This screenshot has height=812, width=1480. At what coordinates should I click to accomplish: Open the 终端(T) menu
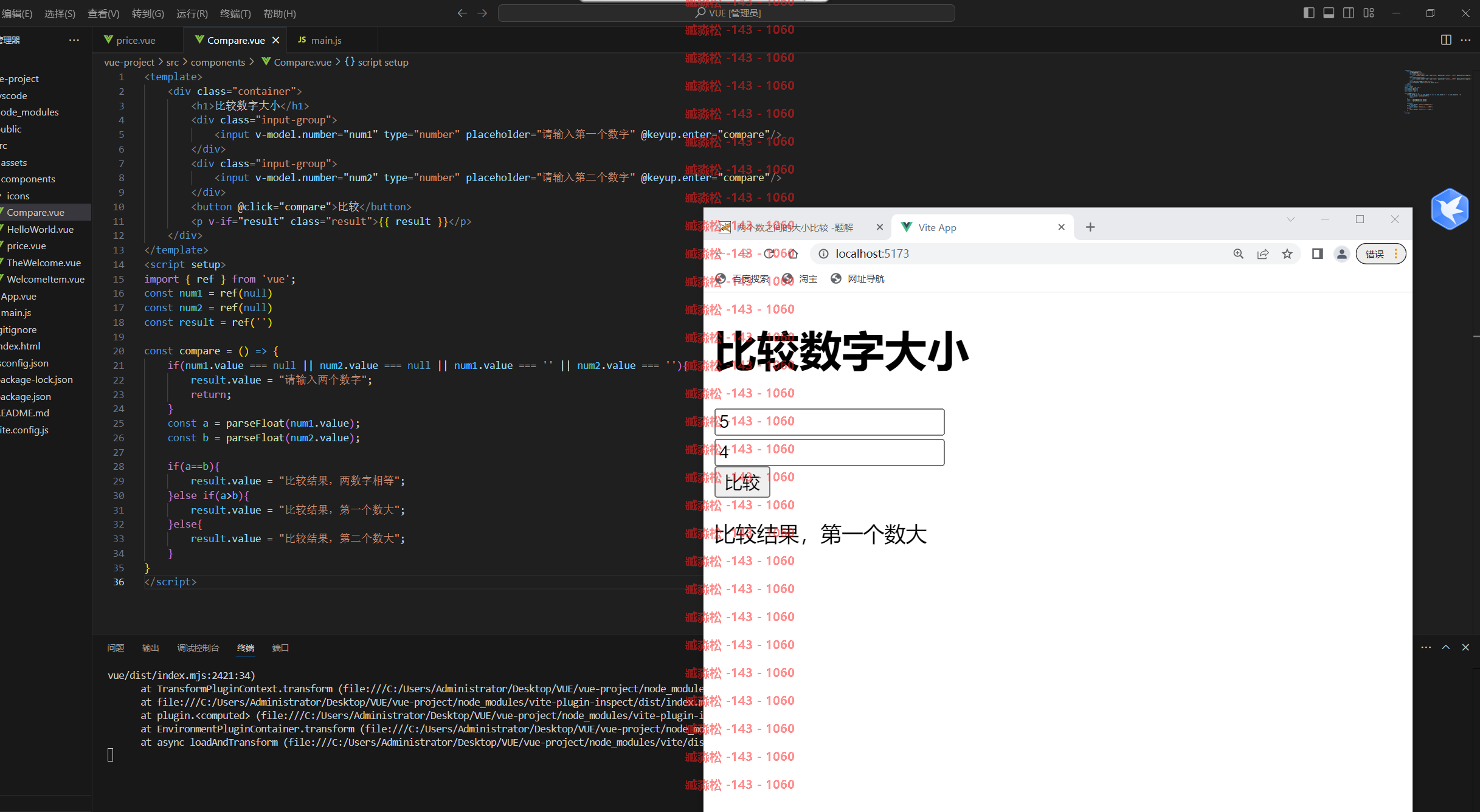point(235,13)
